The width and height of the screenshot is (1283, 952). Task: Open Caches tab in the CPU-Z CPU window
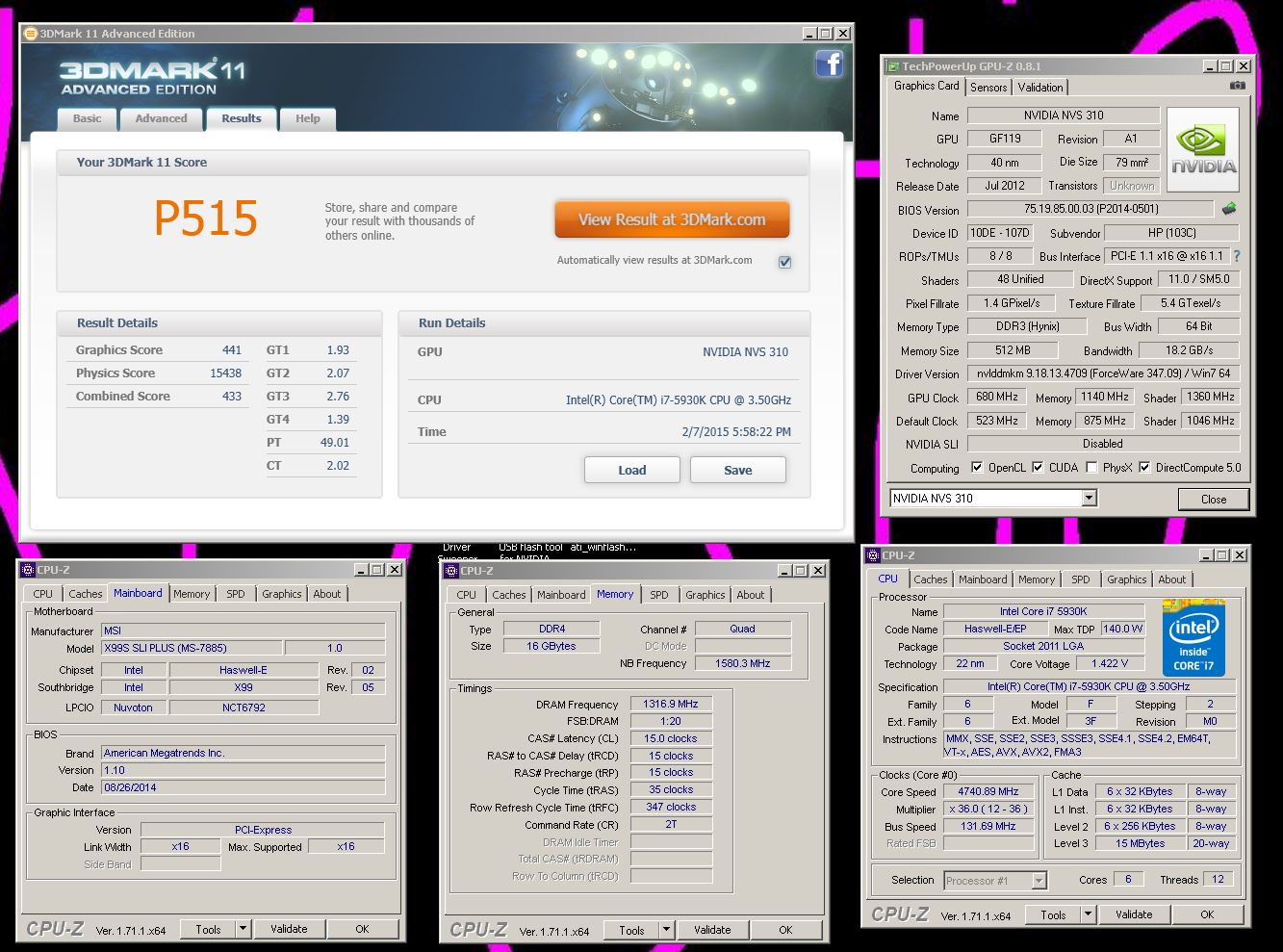pyautogui.click(x=930, y=579)
